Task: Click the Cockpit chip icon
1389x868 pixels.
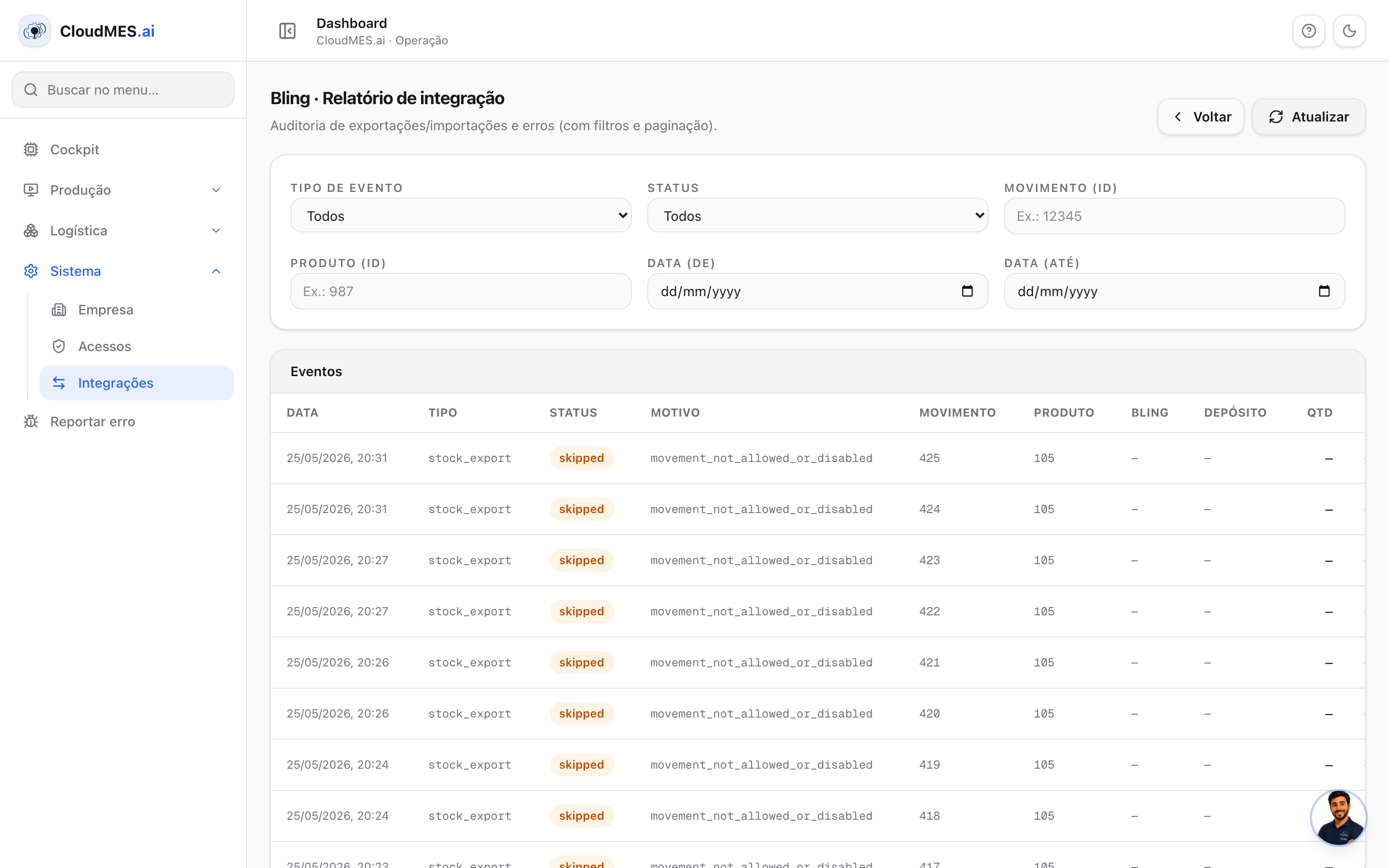Action: point(31,149)
